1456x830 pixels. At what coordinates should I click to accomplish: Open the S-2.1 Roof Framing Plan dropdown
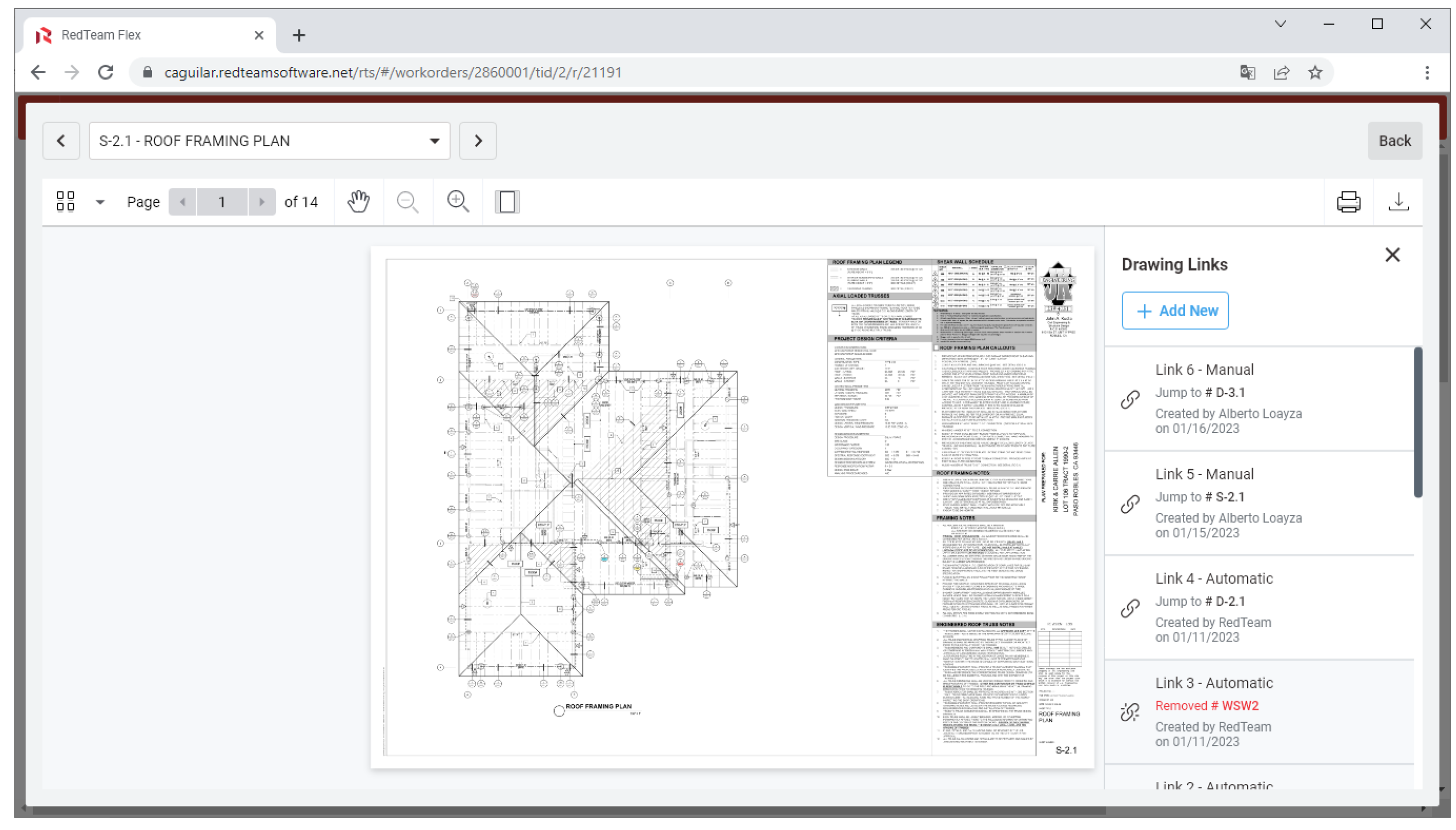tap(269, 141)
